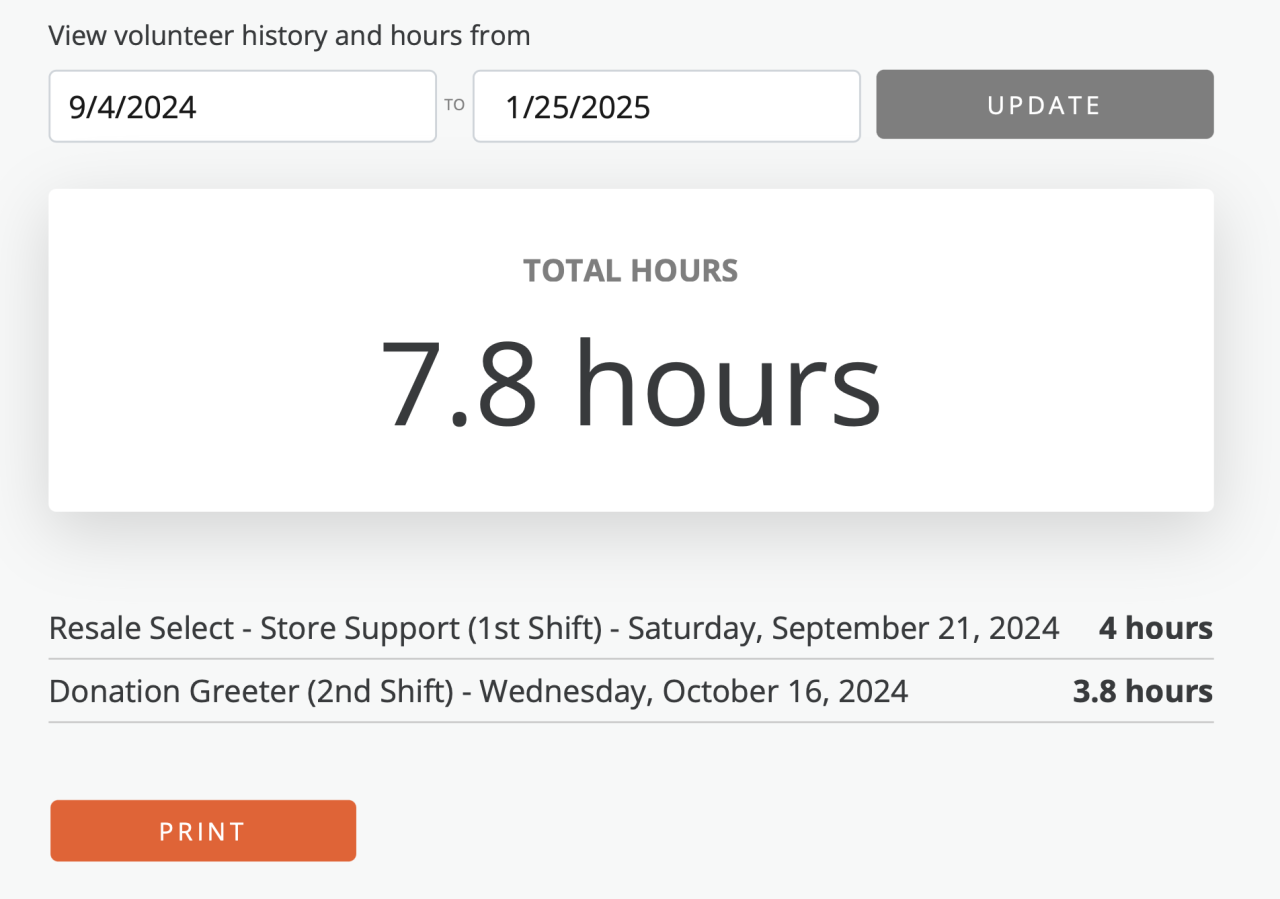Click the large '7.8 hours' total
The image size is (1280, 899).
[x=631, y=384]
